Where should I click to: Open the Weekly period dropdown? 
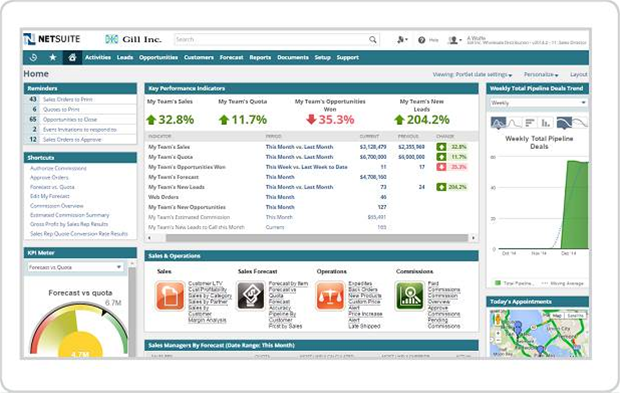coord(538,103)
